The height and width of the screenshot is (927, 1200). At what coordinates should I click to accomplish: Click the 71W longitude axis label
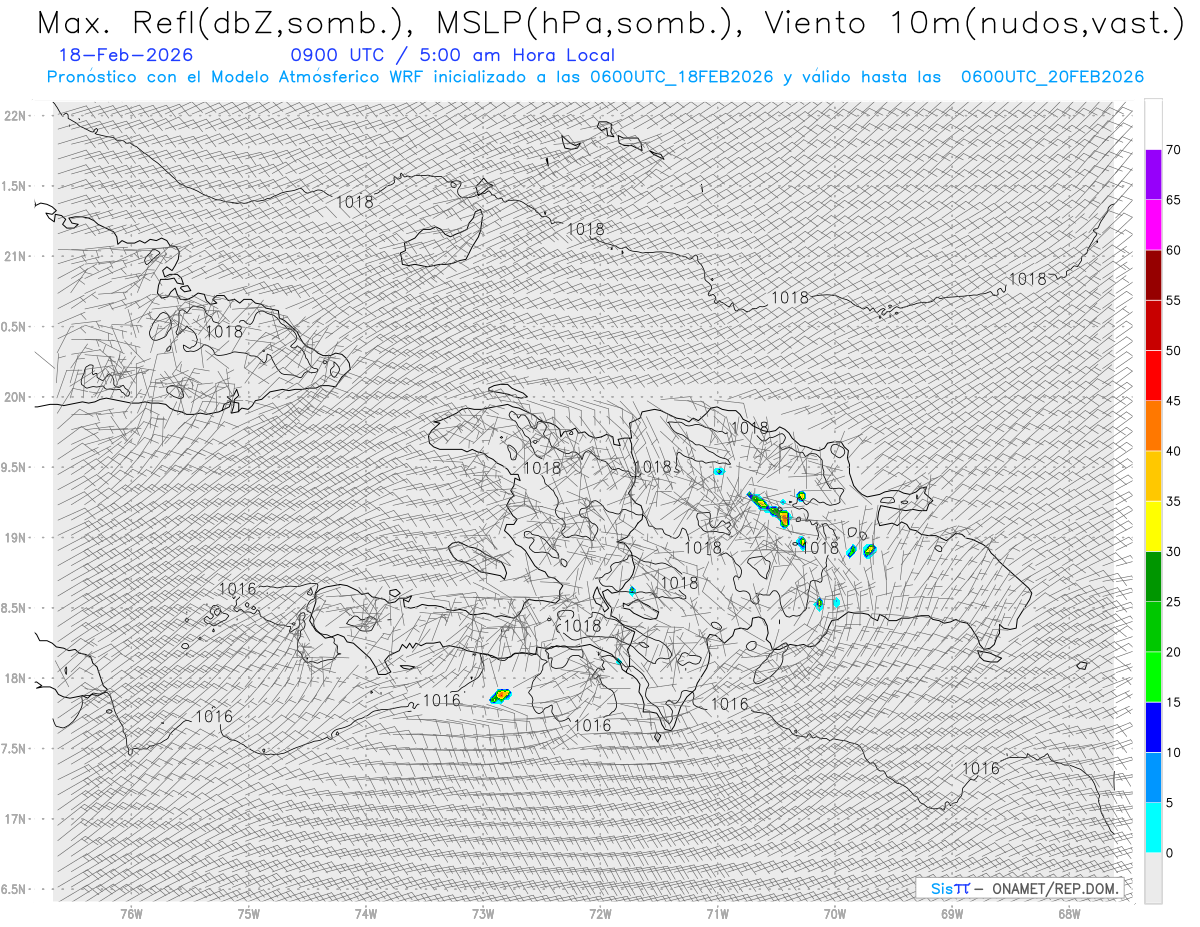pyautogui.click(x=717, y=913)
